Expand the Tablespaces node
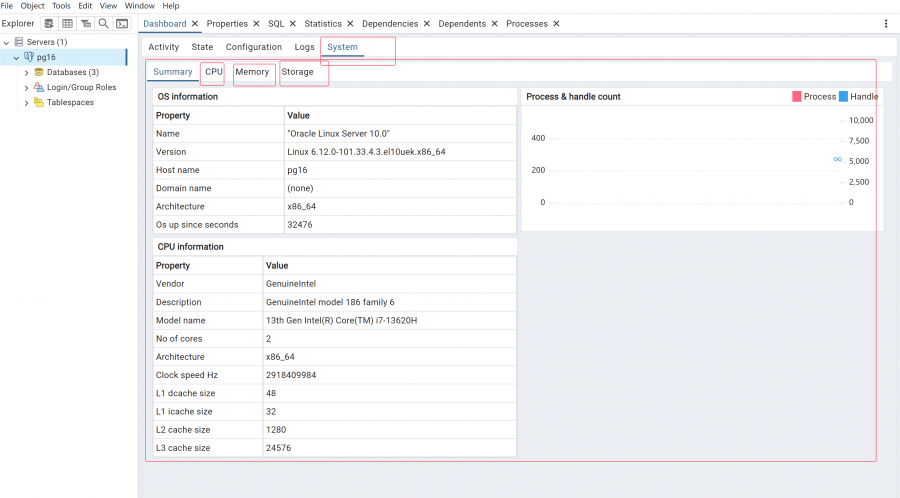Image resolution: width=900 pixels, height=498 pixels. 26,103
